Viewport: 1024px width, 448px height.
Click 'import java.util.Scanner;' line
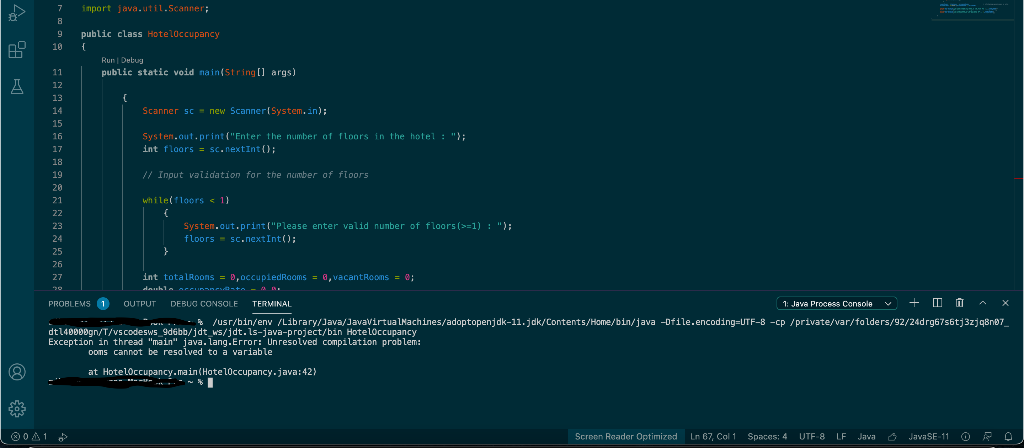146,8
